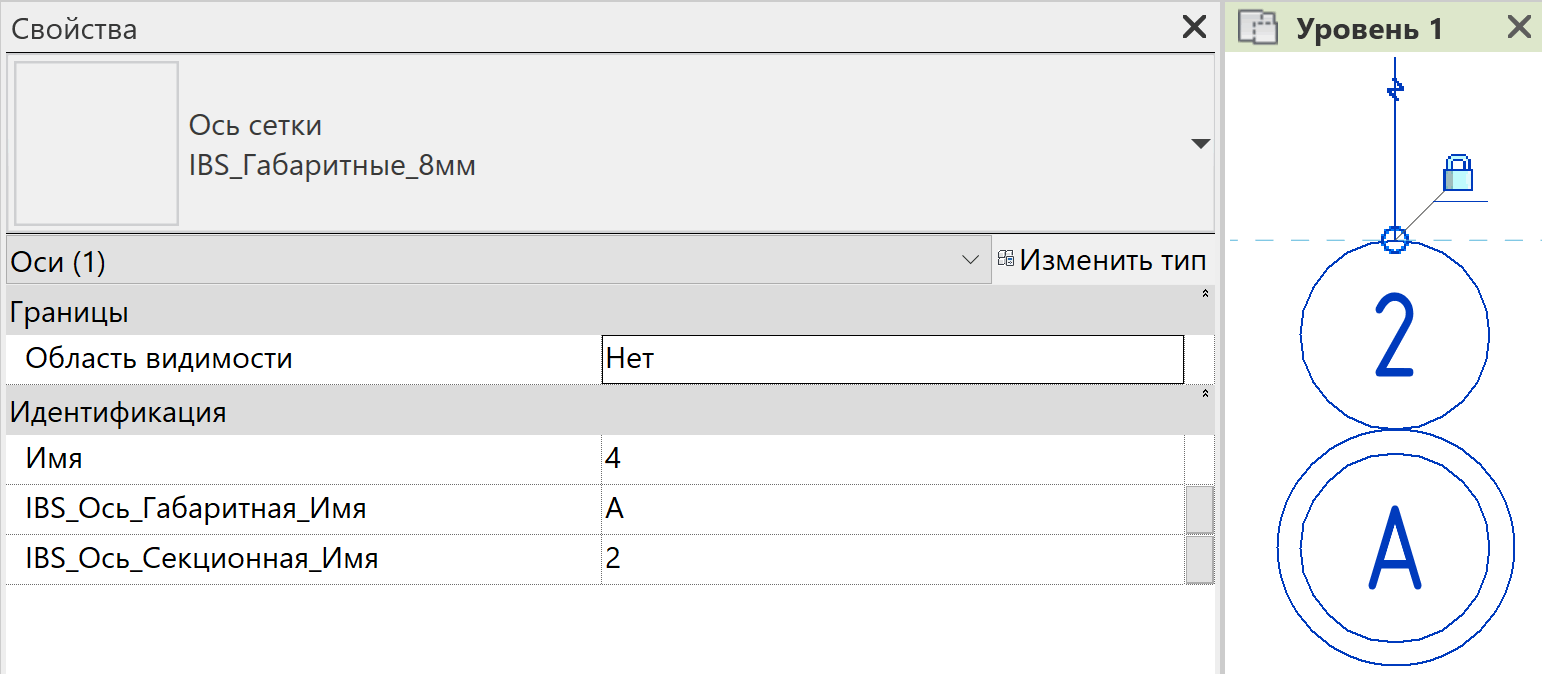Close the Уровень 1 view tab
This screenshot has height=674, width=1542.
[x=1519, y=28]
